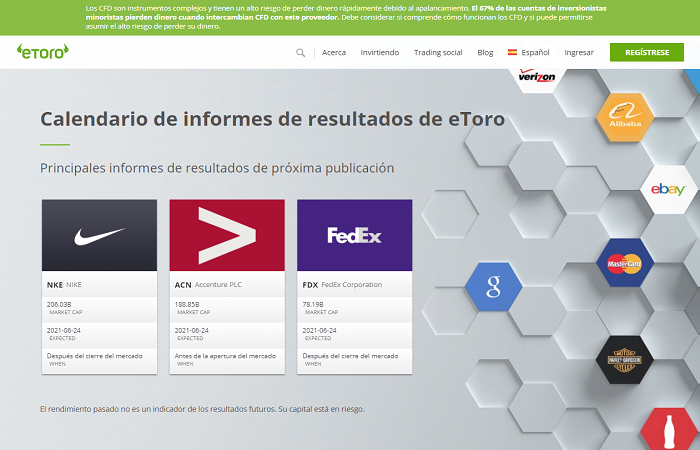Click Accenture's 188.85B market cap value
This screenshot has height=450, width=700.
tap(187, 304)
